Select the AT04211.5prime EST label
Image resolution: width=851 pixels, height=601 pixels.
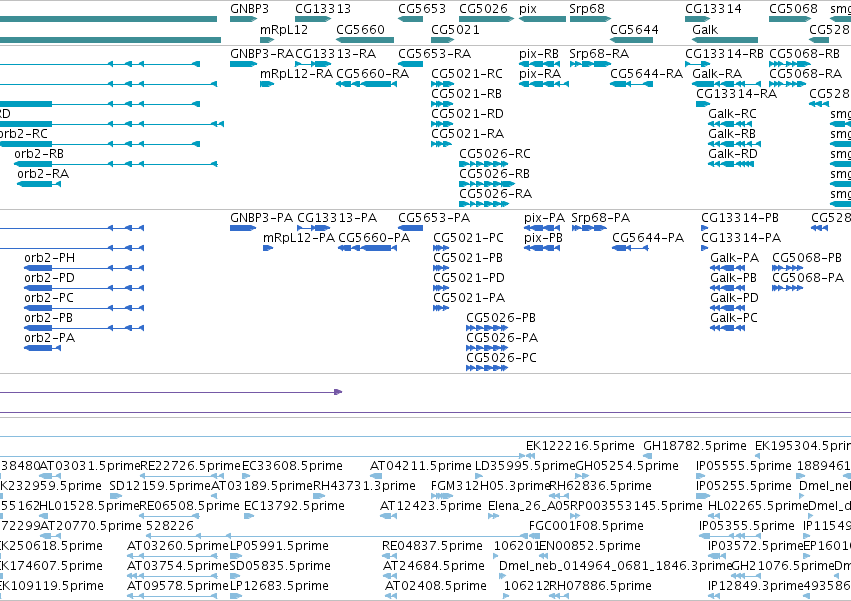421,466
